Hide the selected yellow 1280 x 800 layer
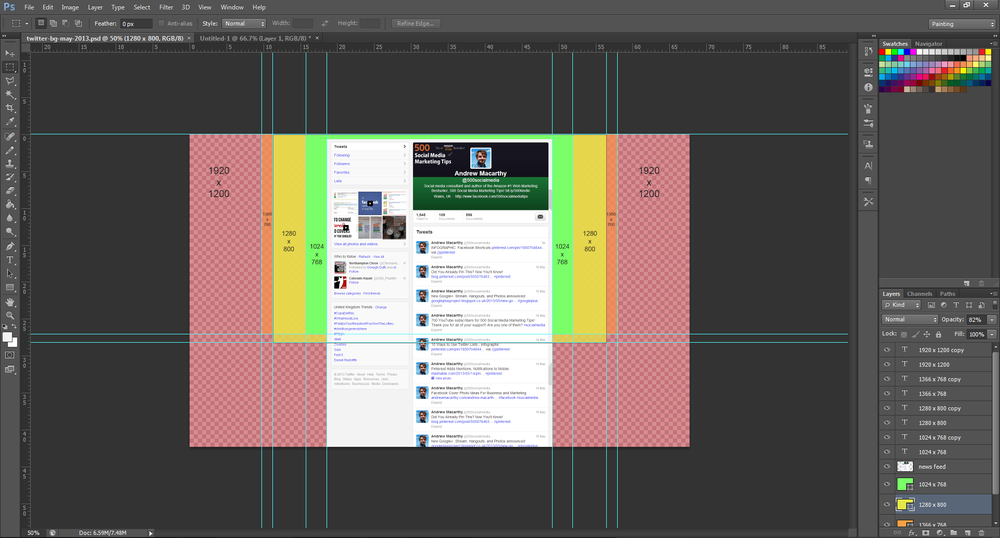1000x538 pixels. (886, 504)
